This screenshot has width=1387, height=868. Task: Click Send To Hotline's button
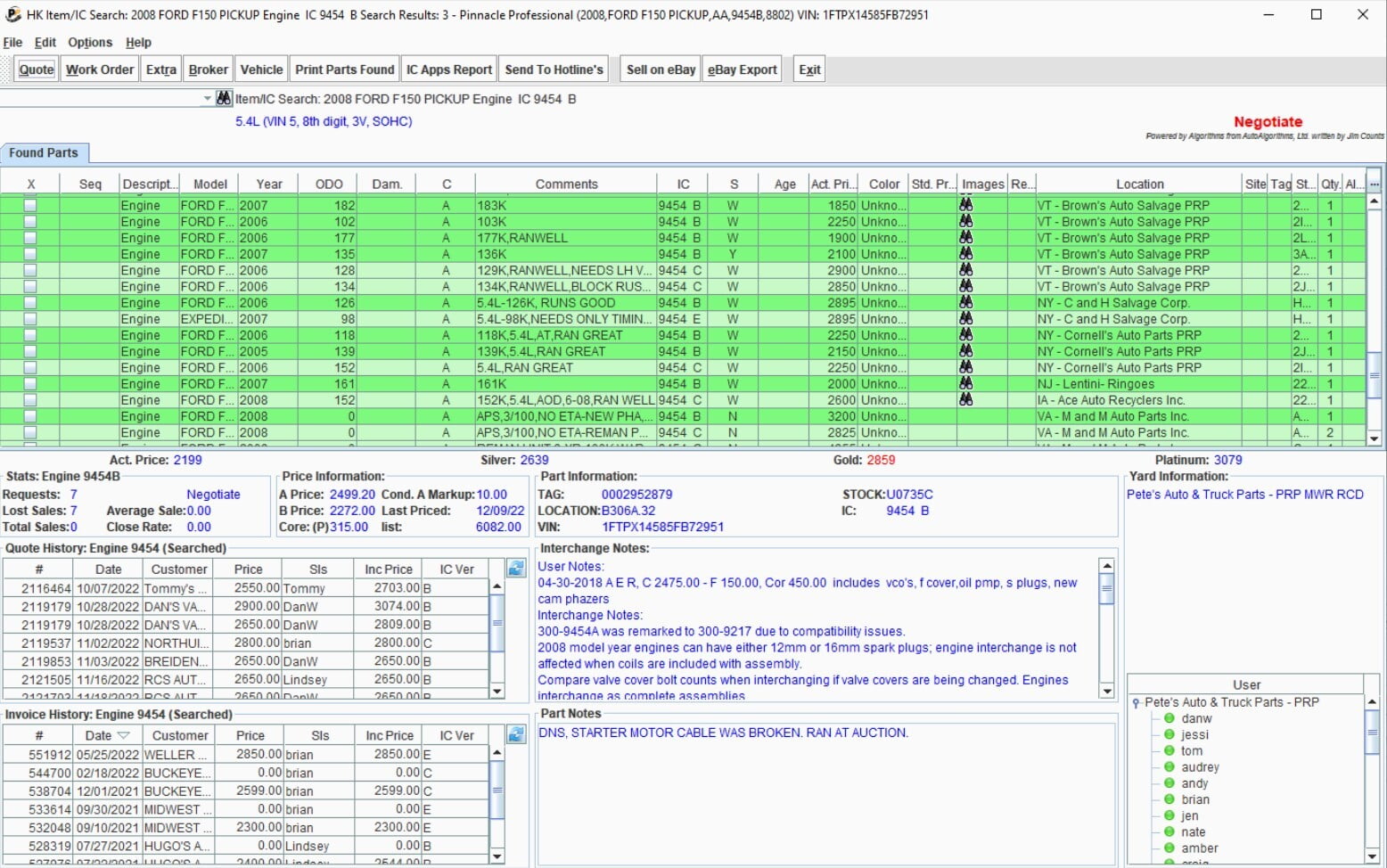pyautogui.click(x=554, y=70)
